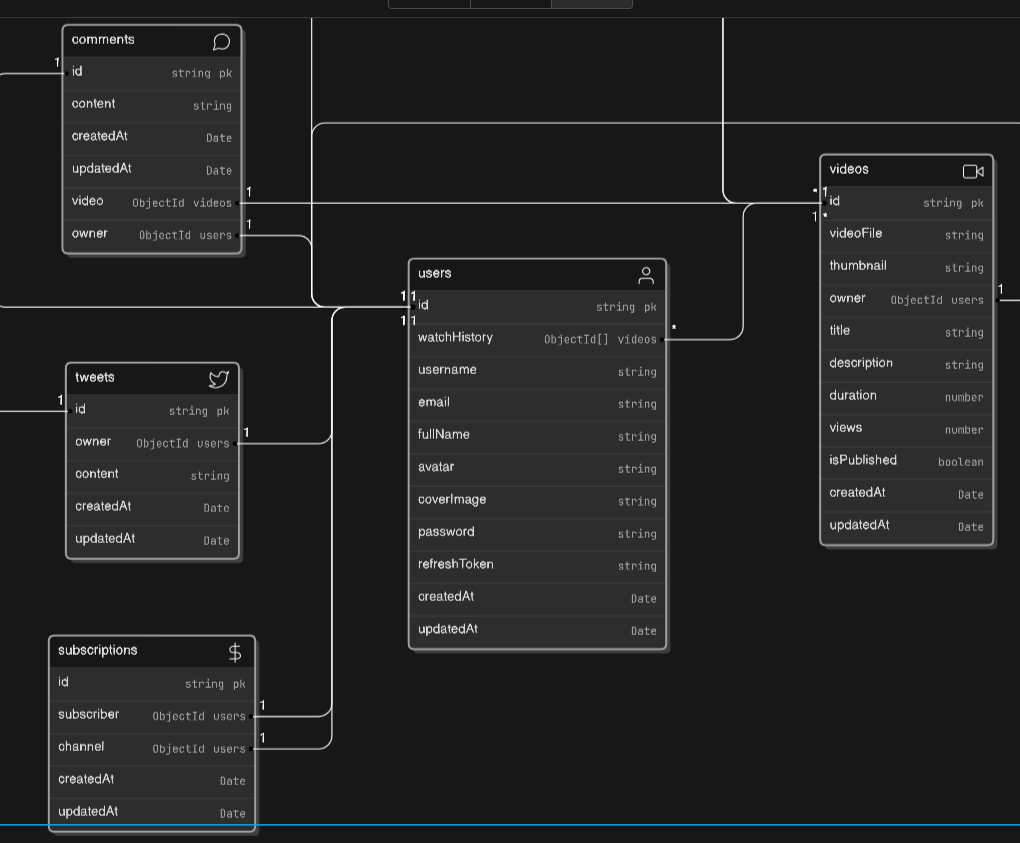Click the person icon on users table
This screenshot has width=1020, height=843.
click(x=646, y=276)
